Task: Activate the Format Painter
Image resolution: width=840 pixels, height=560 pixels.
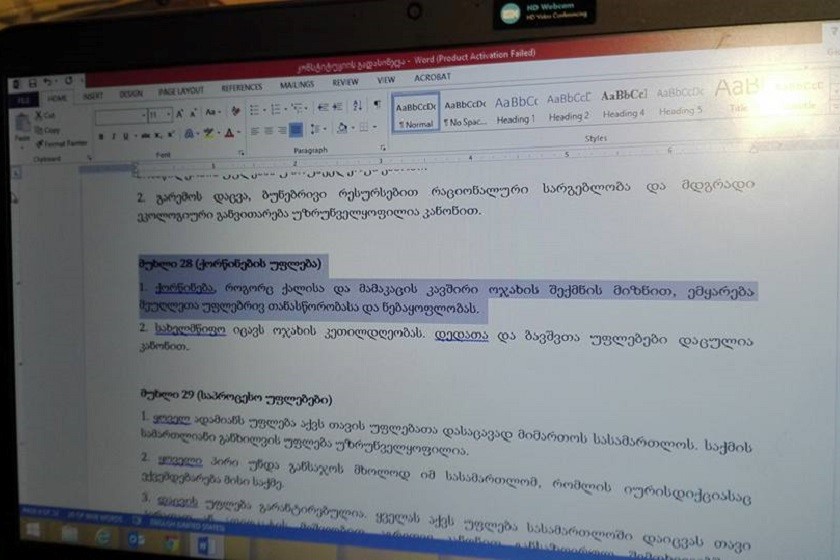Action: coord(62,144)
